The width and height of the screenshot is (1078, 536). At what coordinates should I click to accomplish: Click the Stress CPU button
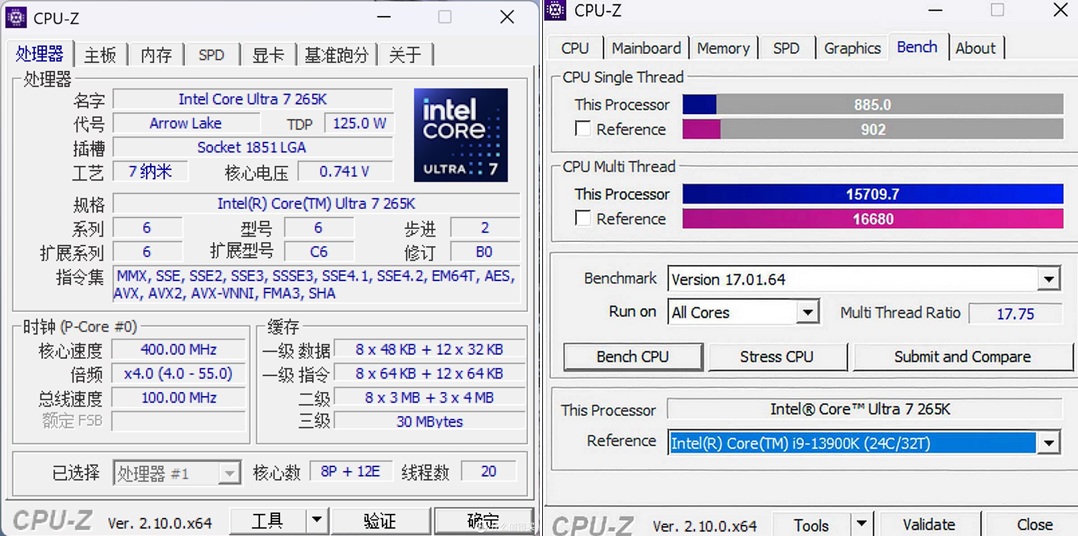coord(777,357)
